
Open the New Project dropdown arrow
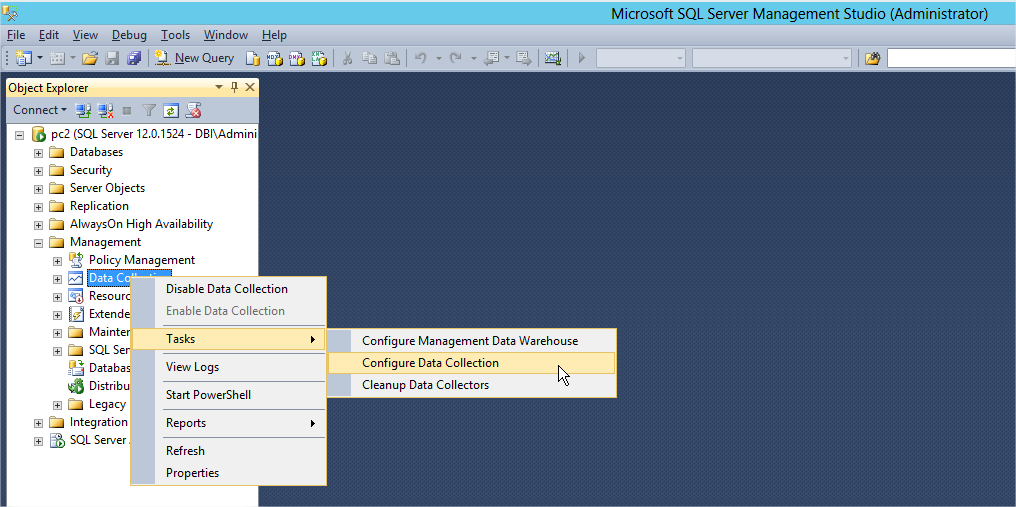(40, 58)
